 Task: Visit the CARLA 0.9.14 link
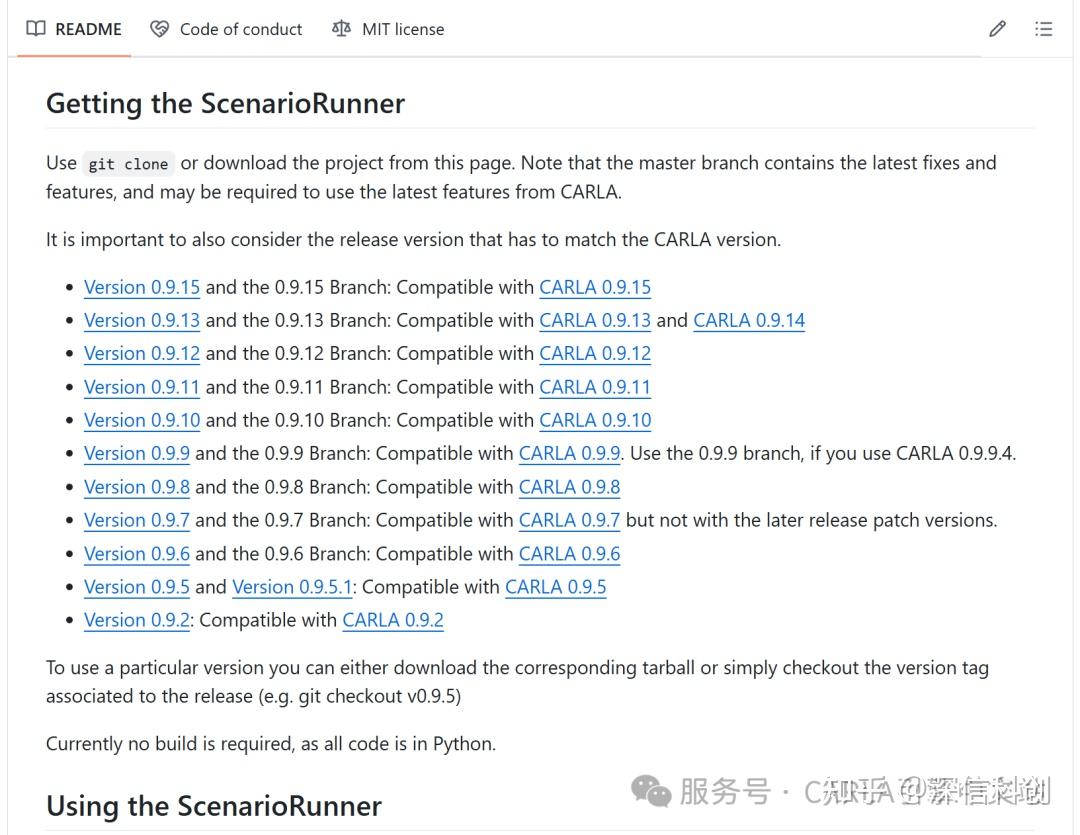coord(749,320)
